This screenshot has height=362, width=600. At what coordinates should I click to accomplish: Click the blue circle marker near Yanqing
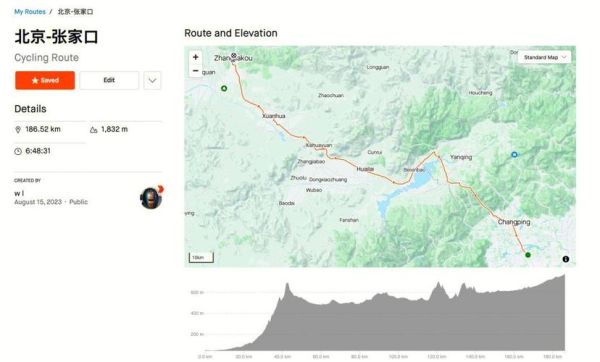point(514,155)
